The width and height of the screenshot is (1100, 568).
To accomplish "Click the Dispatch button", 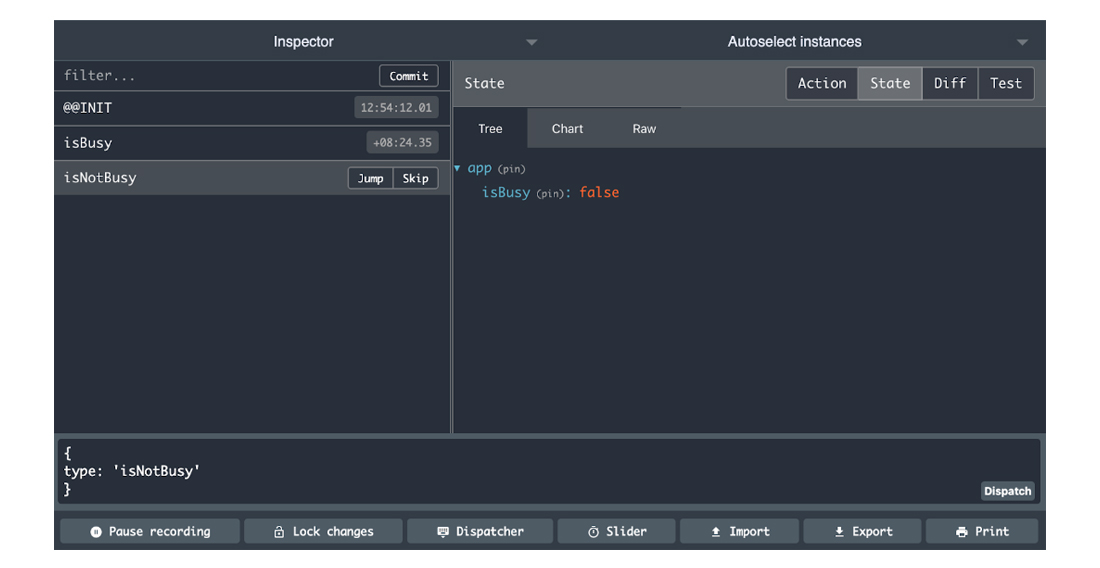I will [x=1007, y=492].
